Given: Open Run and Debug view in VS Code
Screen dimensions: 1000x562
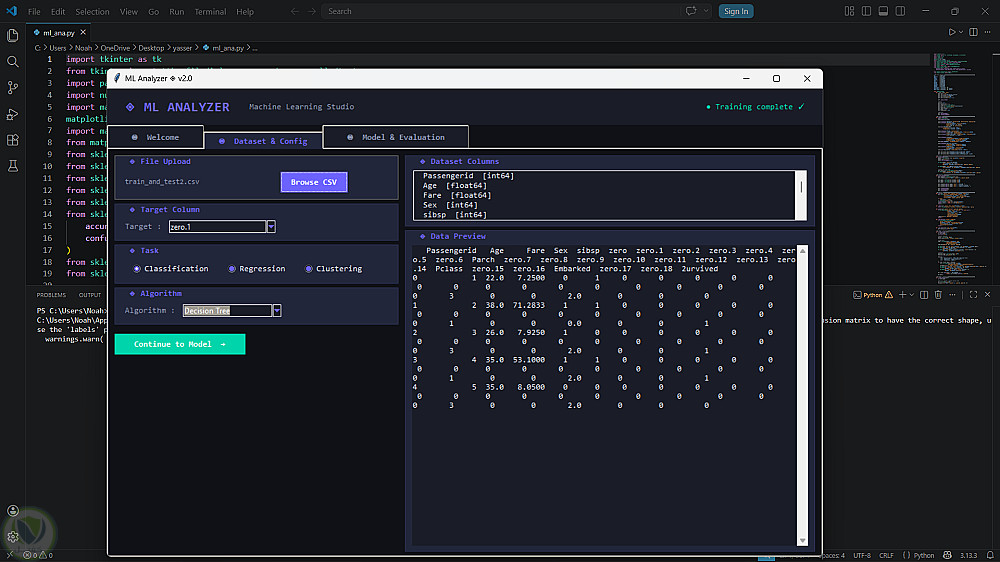Looking at the screenshot, I should point(12,114).
